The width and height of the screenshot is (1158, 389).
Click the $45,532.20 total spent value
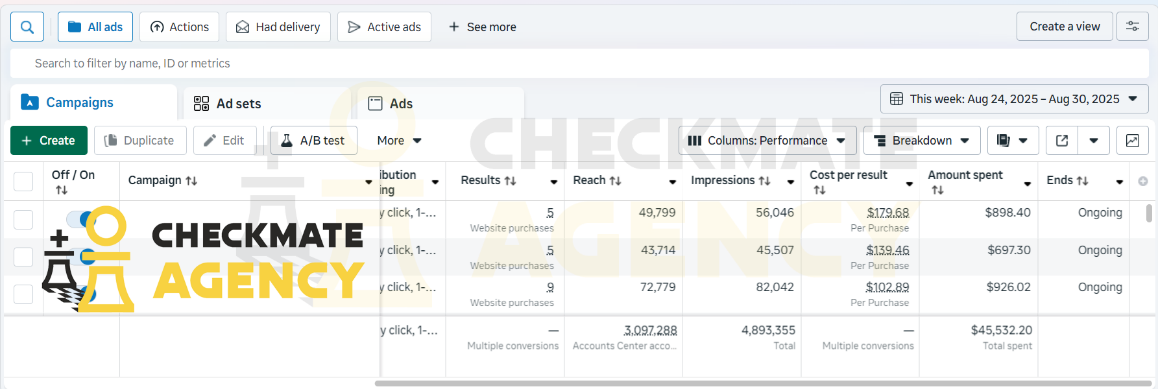(x=1001, y=330)
